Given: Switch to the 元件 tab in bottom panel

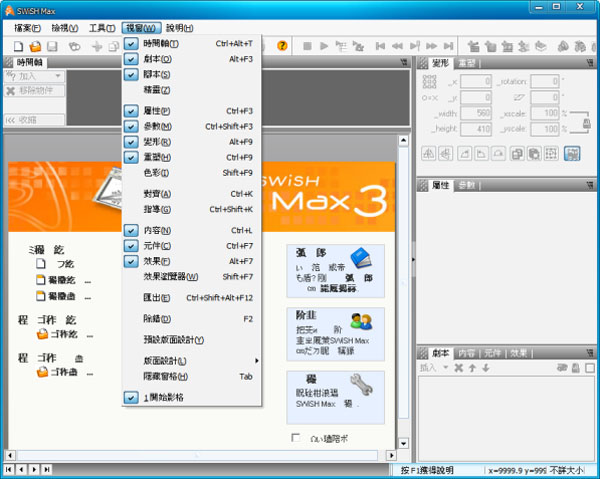Looking at the screenshot, I should click(492, 353).
